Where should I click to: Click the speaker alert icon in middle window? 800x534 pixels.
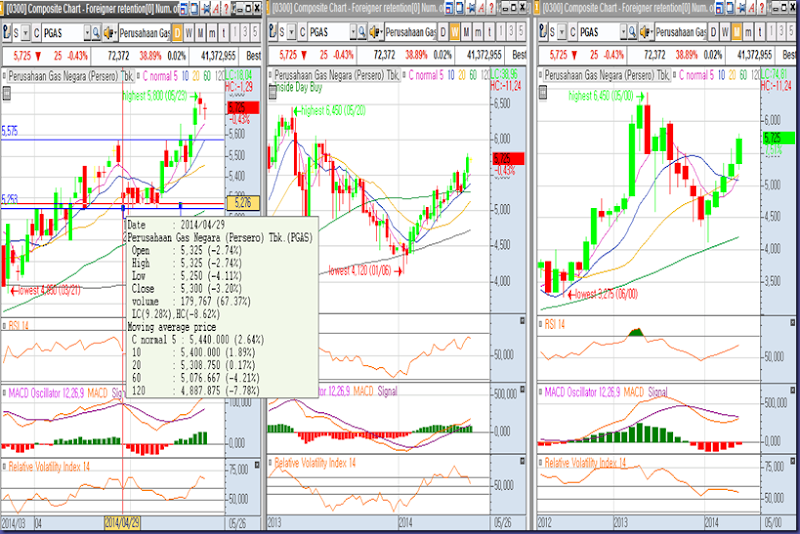click(375, 33)
